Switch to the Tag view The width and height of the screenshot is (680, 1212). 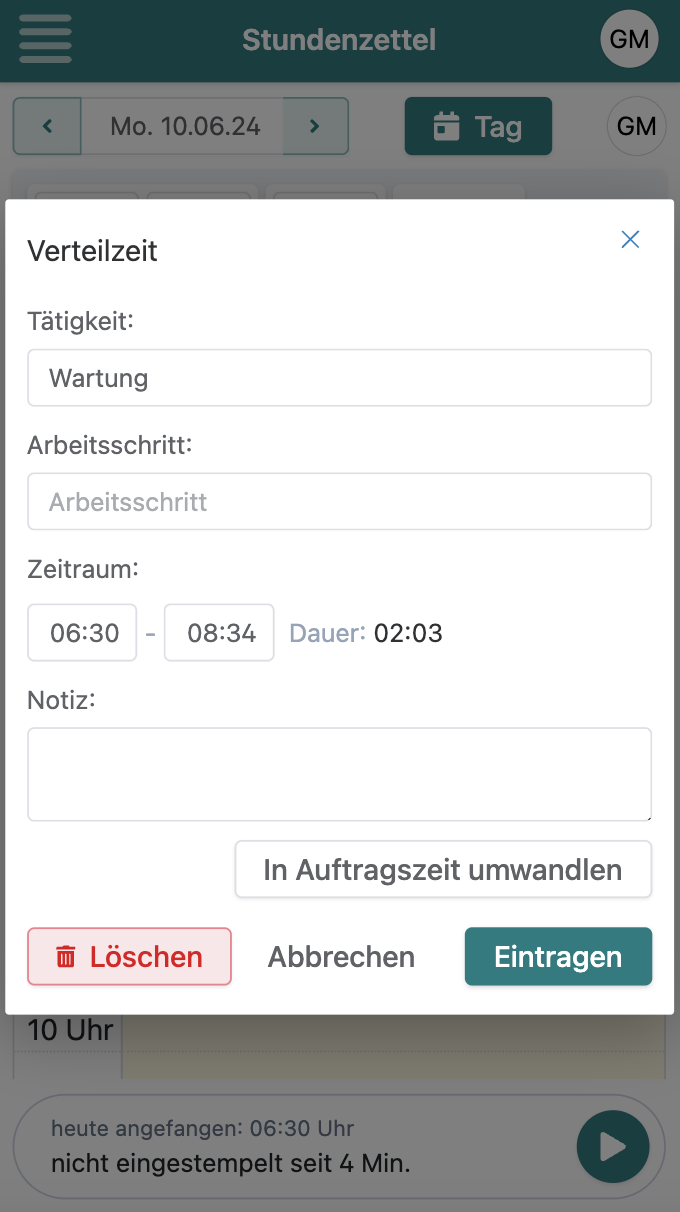pos(478,126)
